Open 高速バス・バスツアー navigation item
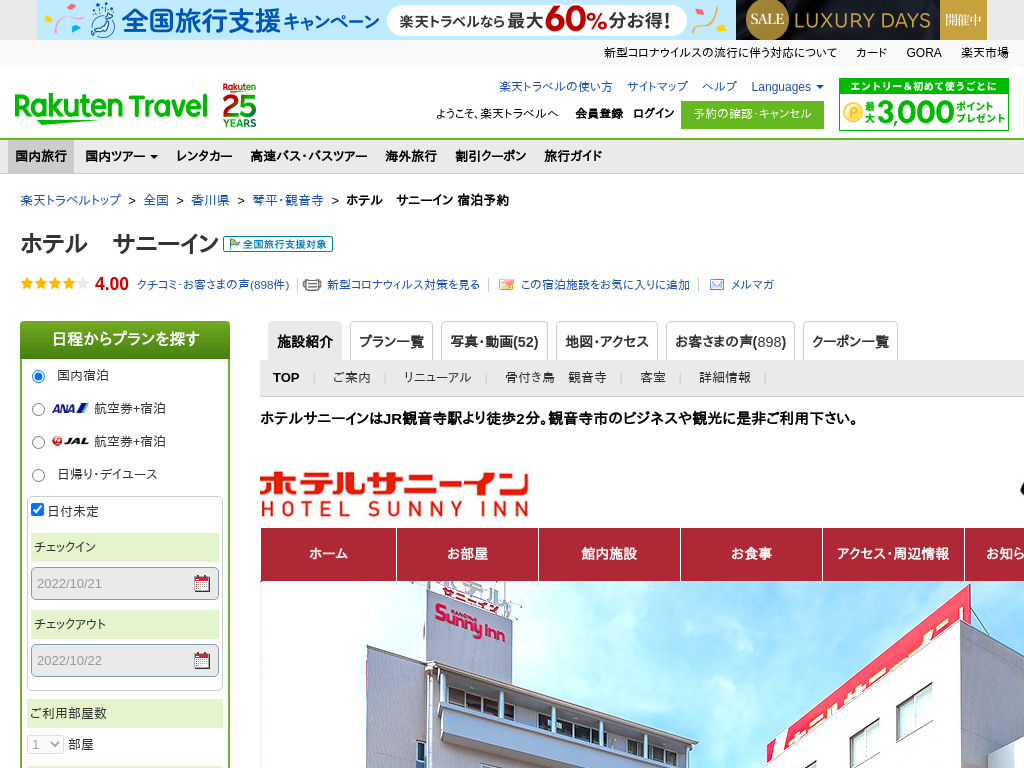The image size is (1024, 768). click(x=309, y=156)
